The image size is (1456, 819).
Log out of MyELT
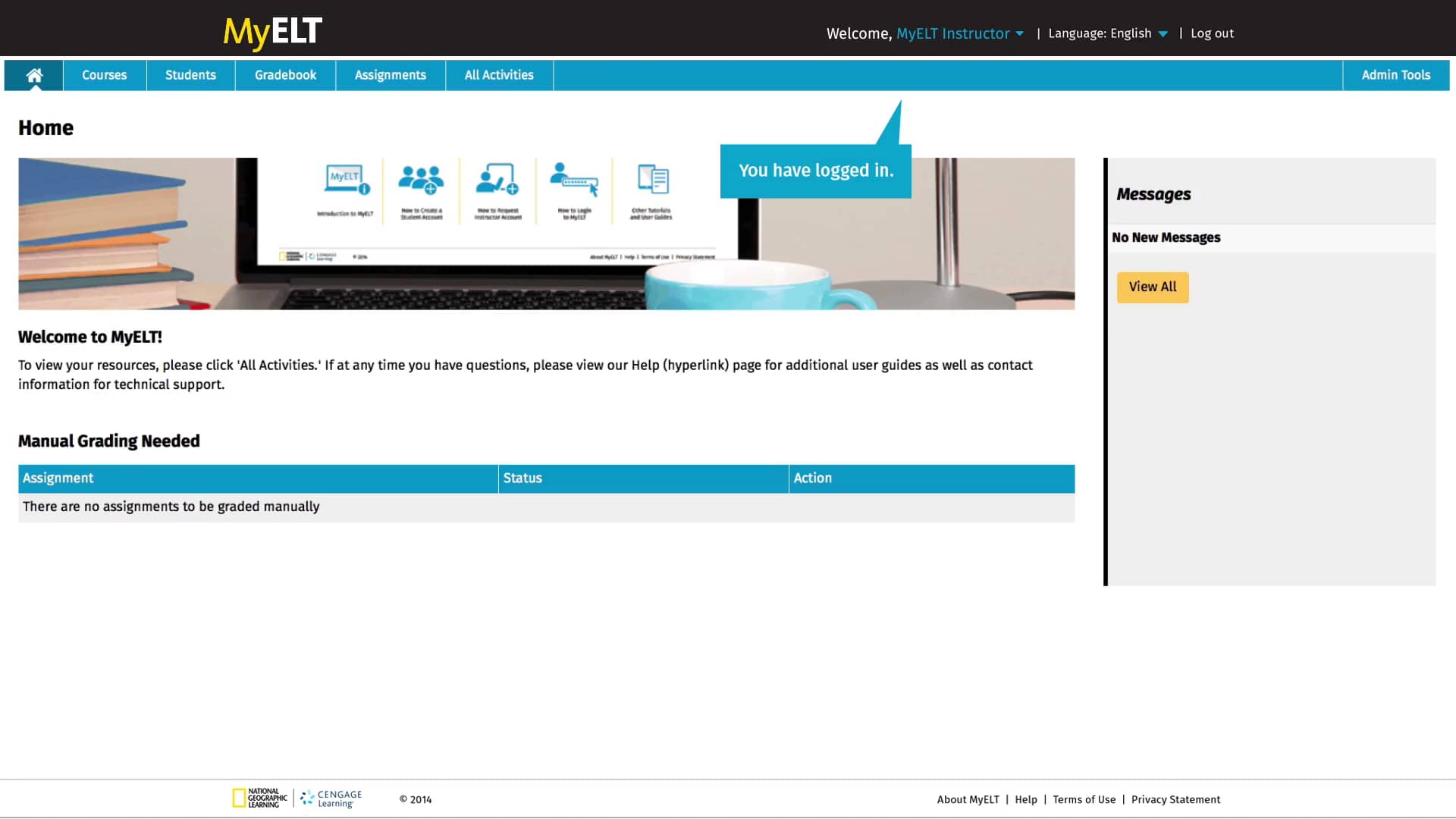pyautogui.click(x=1211, y=33)
